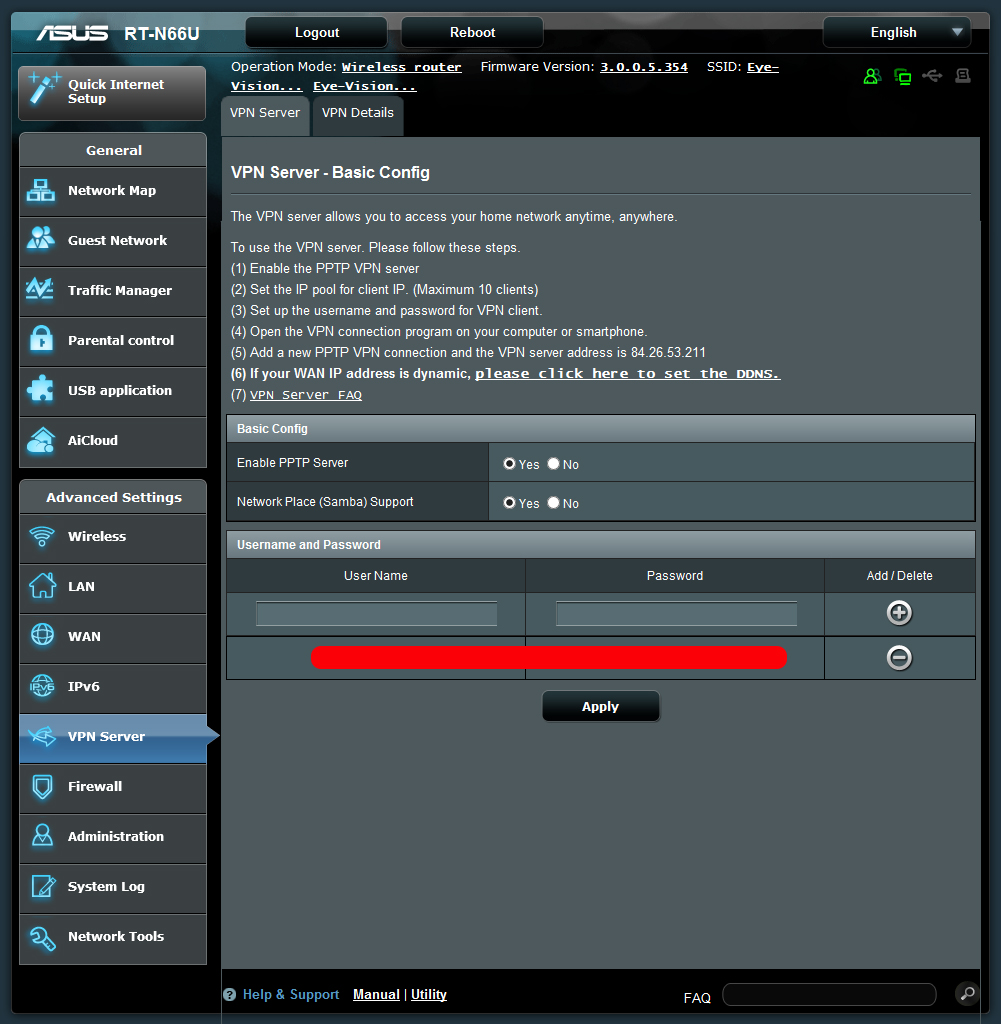Screen dimensions: 1001x1024
Task: Switch to the VPN Details tab
Action: tap(357, 113)
